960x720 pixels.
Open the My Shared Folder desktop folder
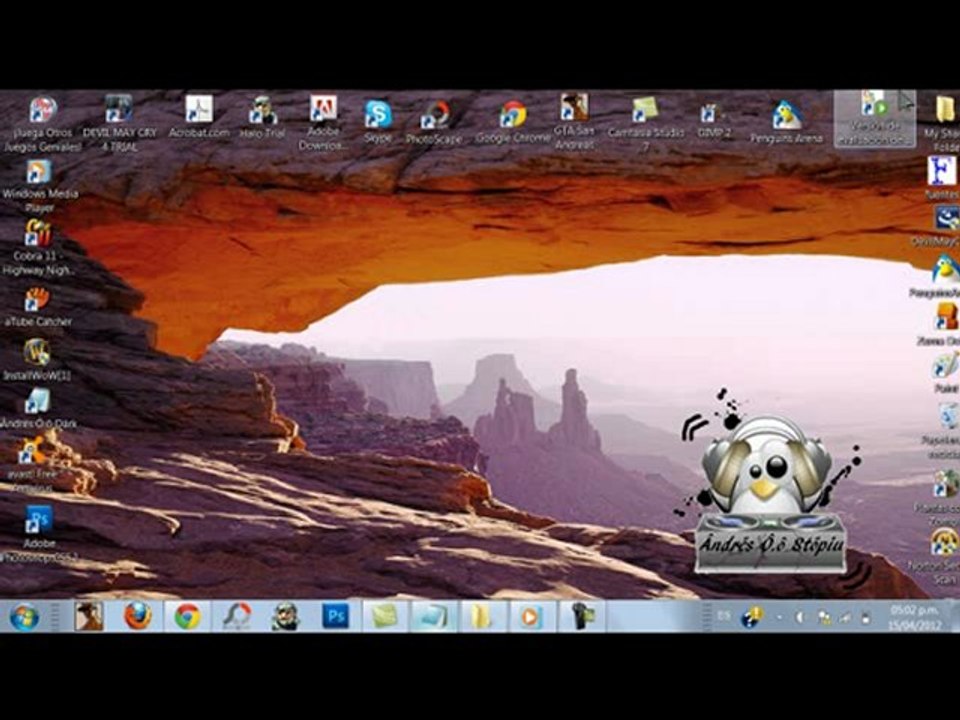click(x=944, y=122)
